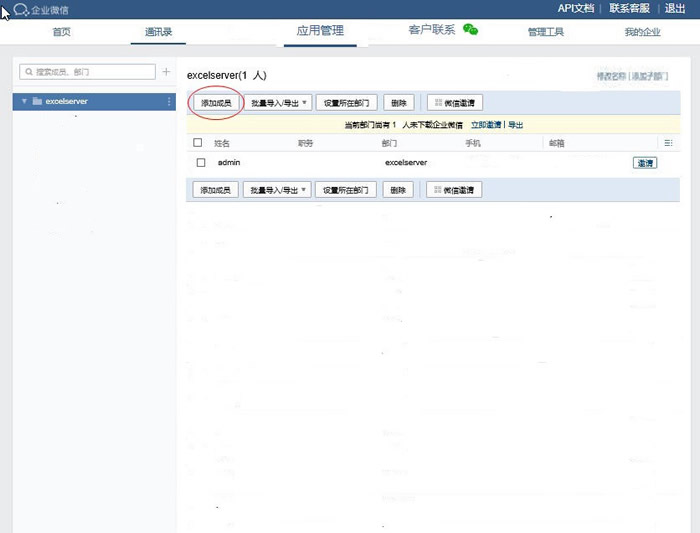Viewport: 700px width, 533px height.
Task: Tick the checkbox for the admin row
Action: click(x=201, y=162)
